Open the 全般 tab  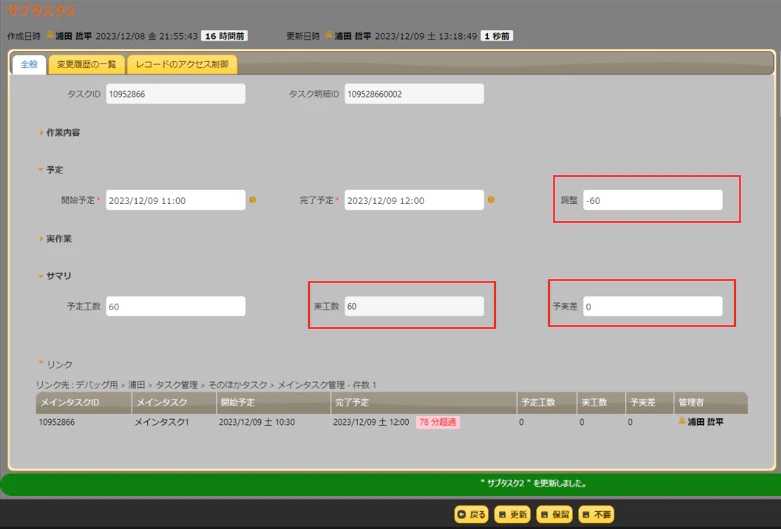tap(29, 65)
